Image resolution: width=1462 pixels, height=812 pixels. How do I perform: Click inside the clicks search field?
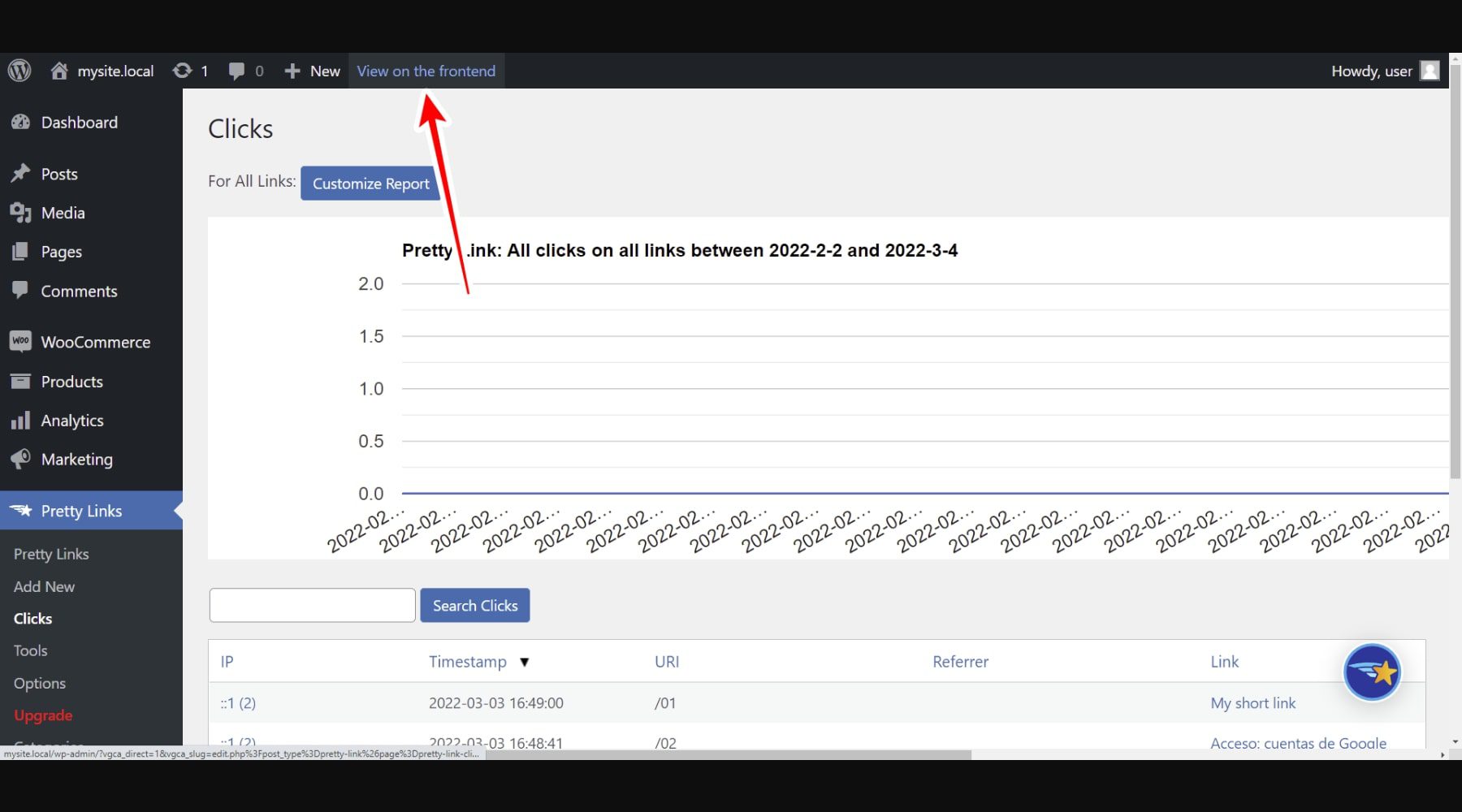[312, 605]
